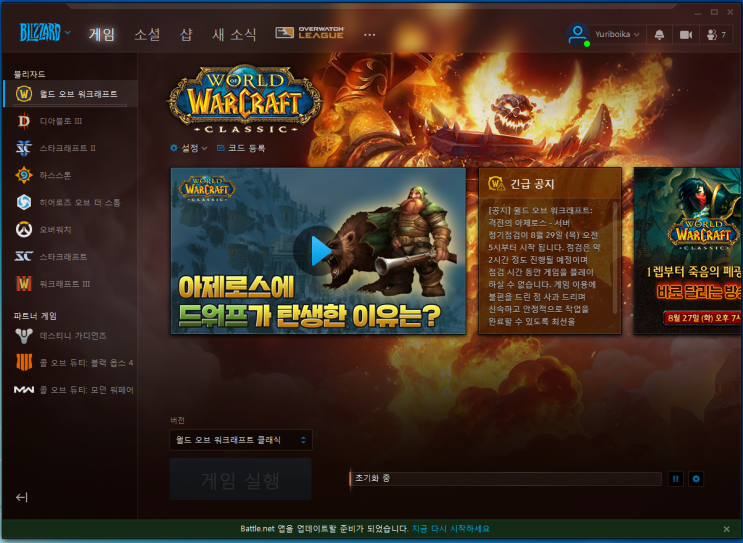Screen dimensions: 743x543
Task: Open Call of Duty Black Ops 4 icon
Action: coord(24,362)
